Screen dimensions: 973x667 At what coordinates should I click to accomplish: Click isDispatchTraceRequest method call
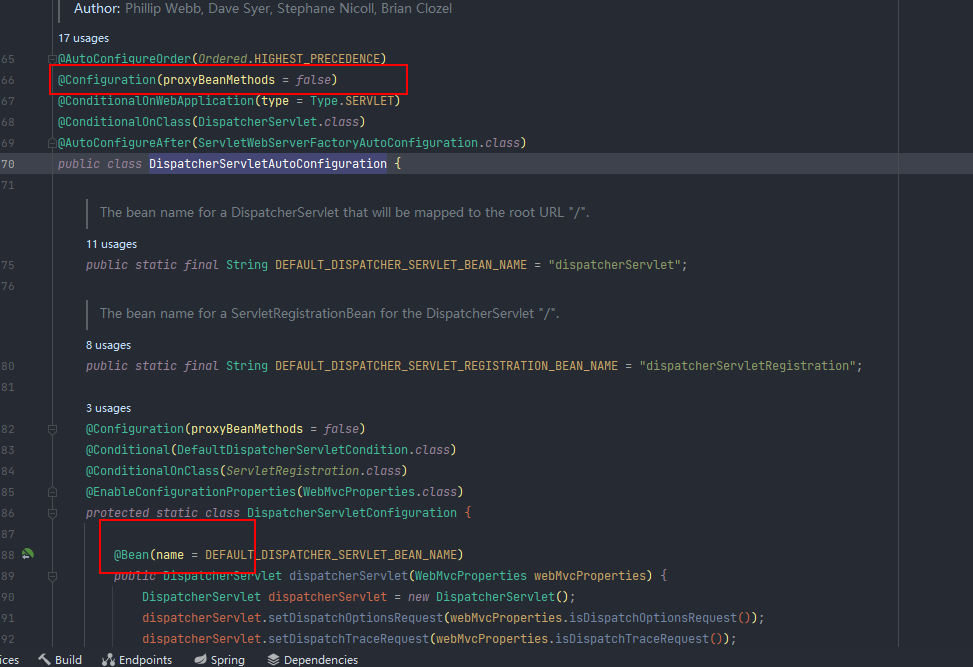coord(632,639)
